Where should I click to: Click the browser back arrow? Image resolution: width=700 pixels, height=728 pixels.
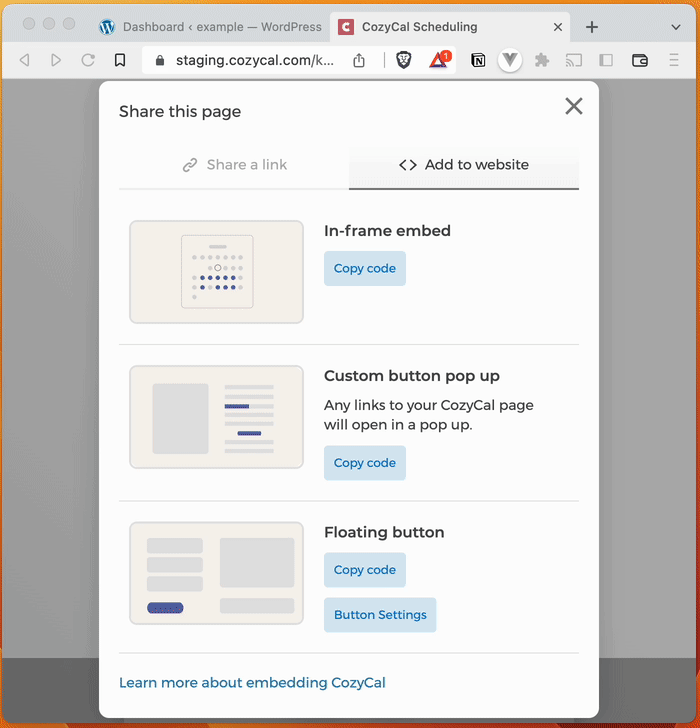coord(25,60)
